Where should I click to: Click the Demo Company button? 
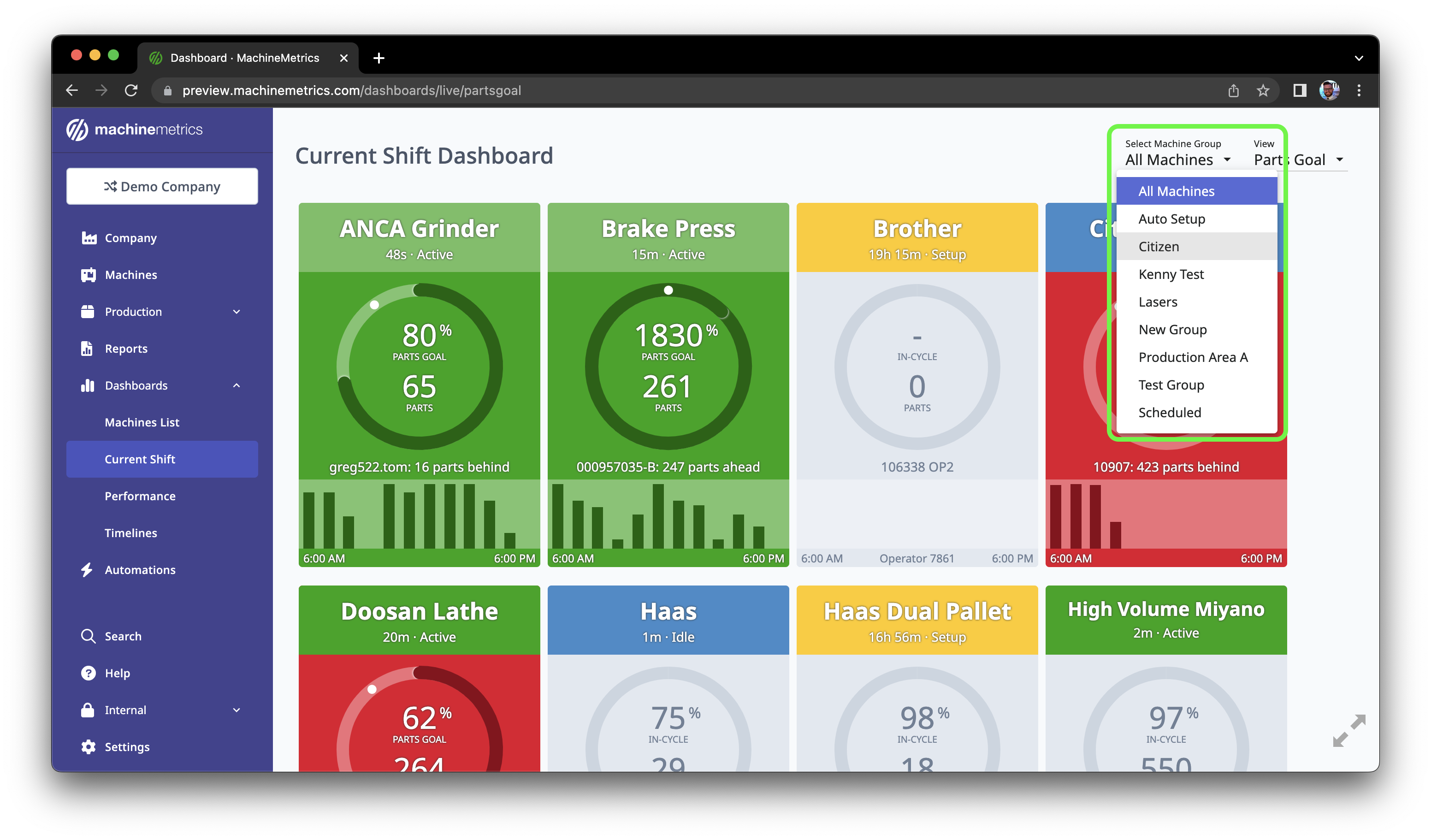(162, 186)
